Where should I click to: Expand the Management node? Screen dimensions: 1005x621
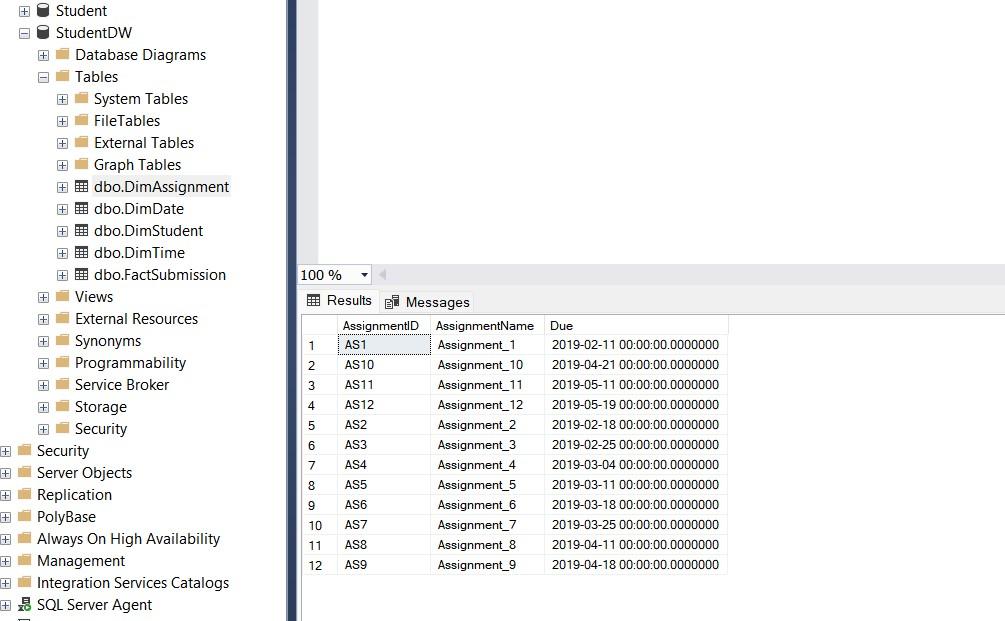pyautogui.click(x=7, y=561)
